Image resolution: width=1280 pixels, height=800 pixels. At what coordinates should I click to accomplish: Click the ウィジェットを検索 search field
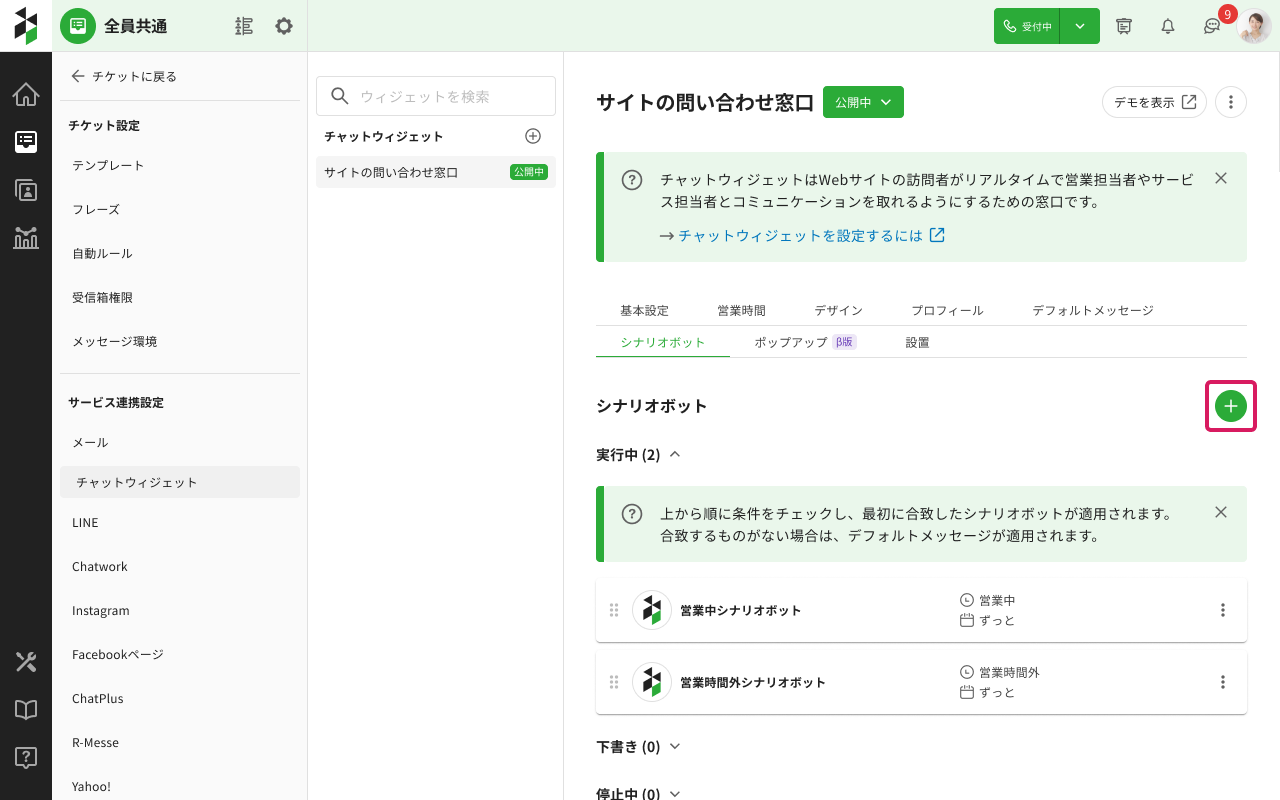coord(436,96)
